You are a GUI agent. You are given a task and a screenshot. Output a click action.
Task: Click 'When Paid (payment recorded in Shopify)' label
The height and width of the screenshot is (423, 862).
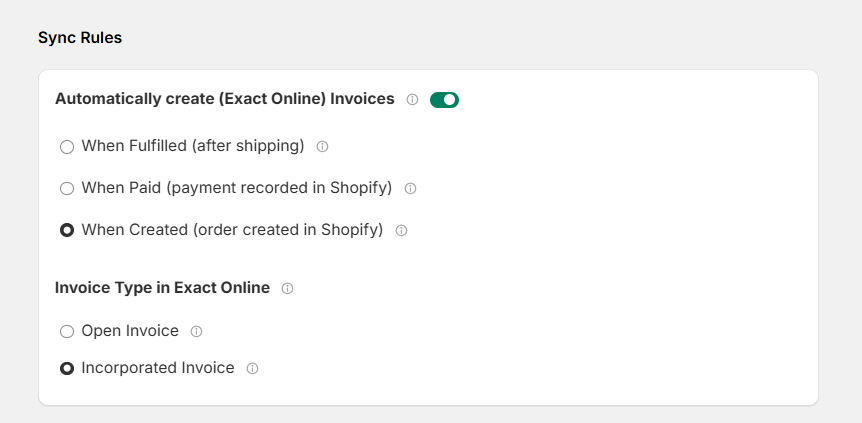point(237,188)
